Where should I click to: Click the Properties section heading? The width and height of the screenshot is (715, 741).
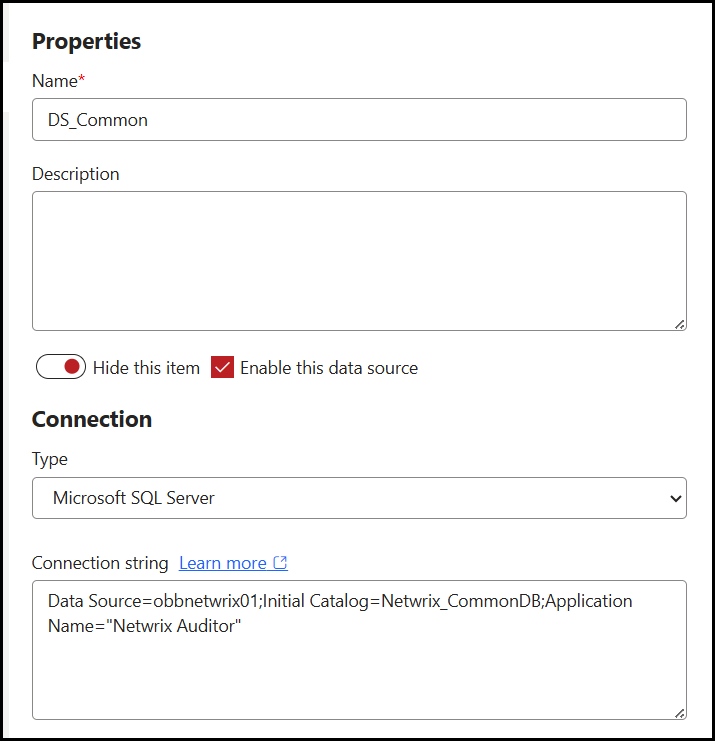point(86,41)
